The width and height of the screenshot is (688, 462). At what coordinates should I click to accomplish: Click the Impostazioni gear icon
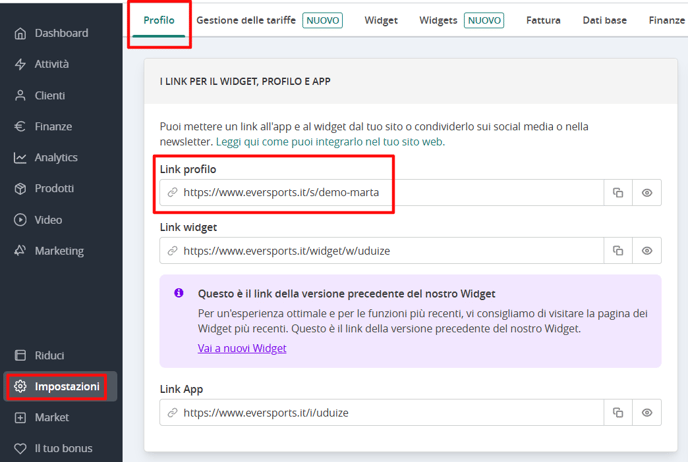(20, 386)
